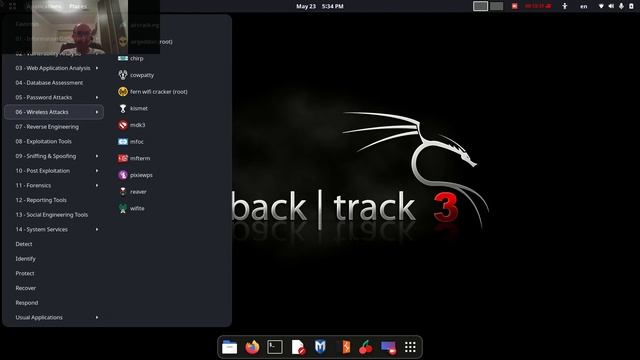The height and width of the screenshot is (360, 640).
Task: Expand Usual Applications submenu arrow
Action: click(x=97, y=318)
